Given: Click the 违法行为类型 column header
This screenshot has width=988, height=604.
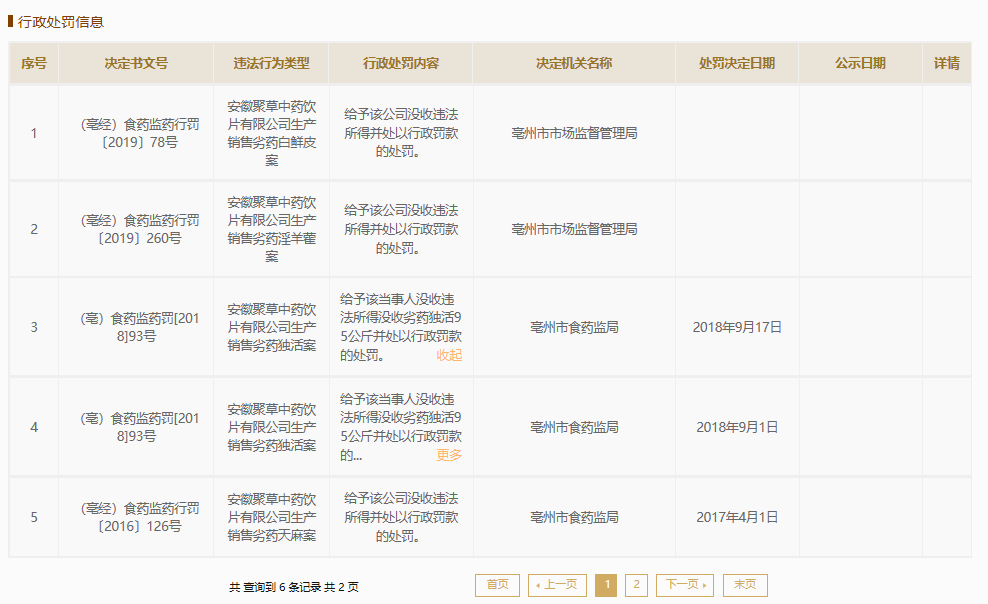Looking at the screenshot, I should point(271,63).
